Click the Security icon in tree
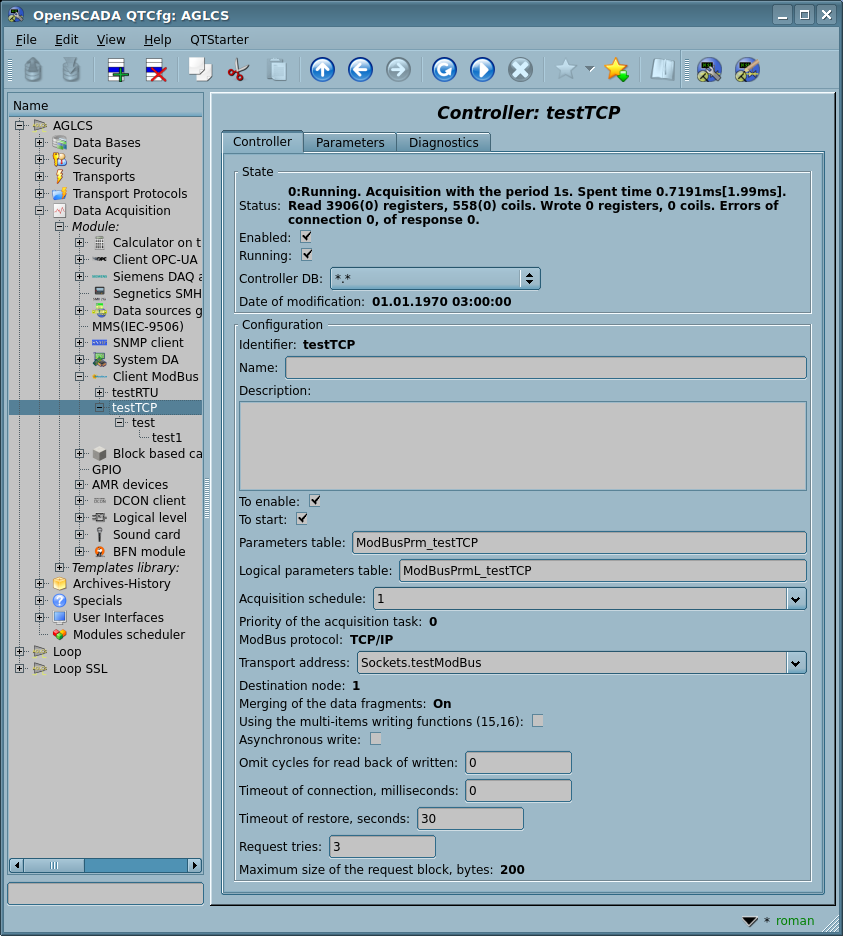This screenshot has height=936, width=843. (60, 159)
